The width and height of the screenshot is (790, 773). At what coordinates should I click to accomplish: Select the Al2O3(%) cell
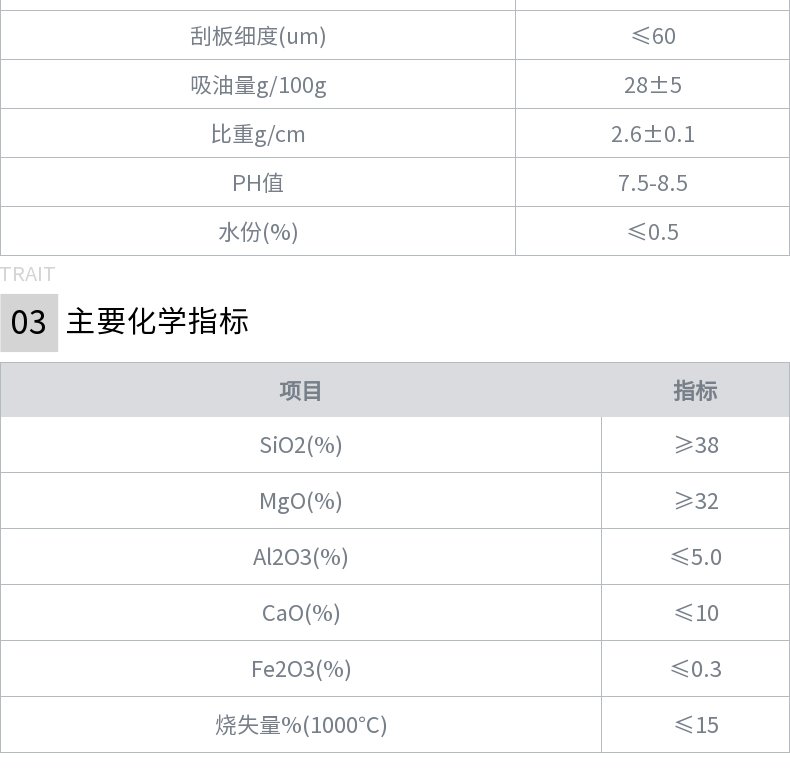coord(300,557)
